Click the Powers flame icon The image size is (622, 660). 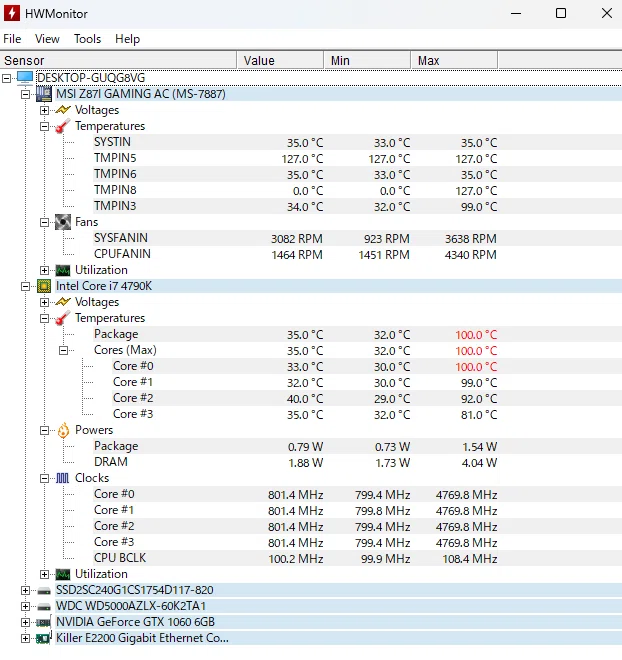[63, 430]
